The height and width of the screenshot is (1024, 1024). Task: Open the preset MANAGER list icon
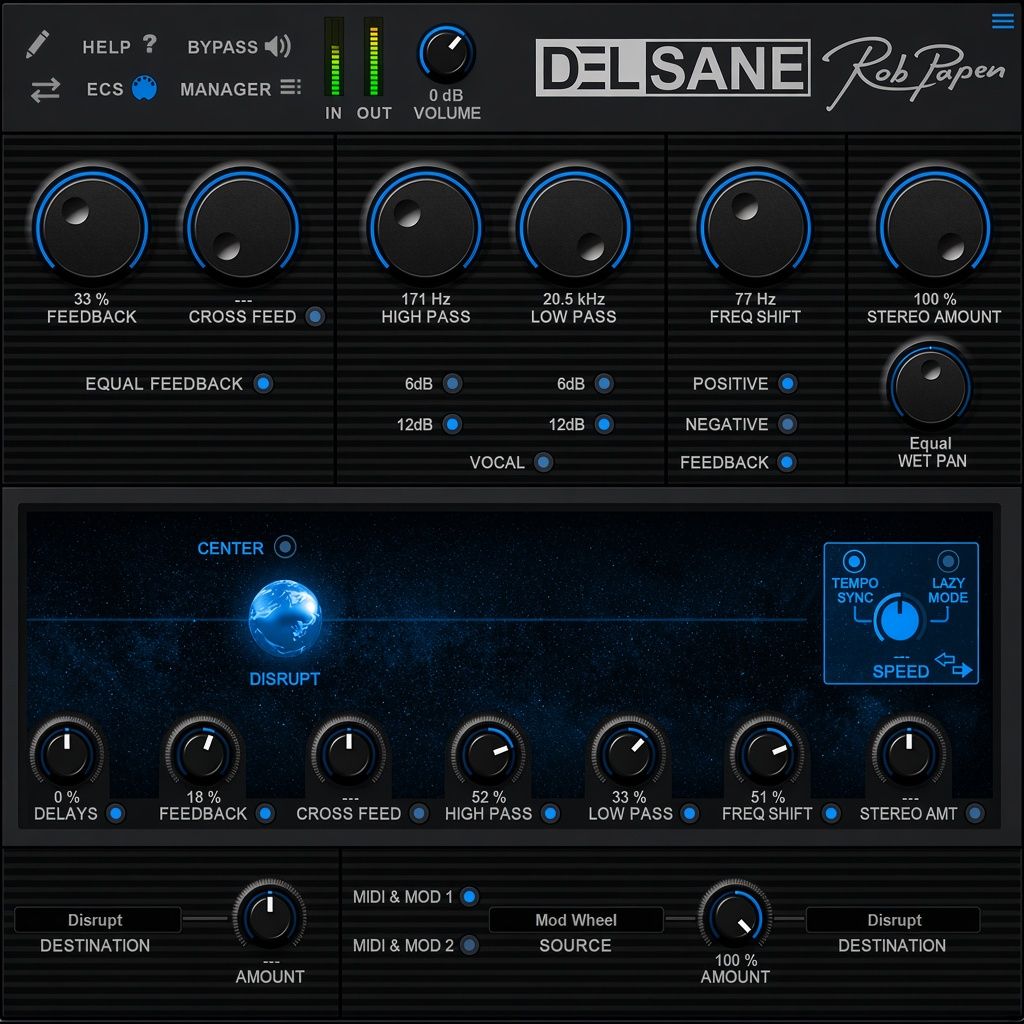[x=291, y=88]
